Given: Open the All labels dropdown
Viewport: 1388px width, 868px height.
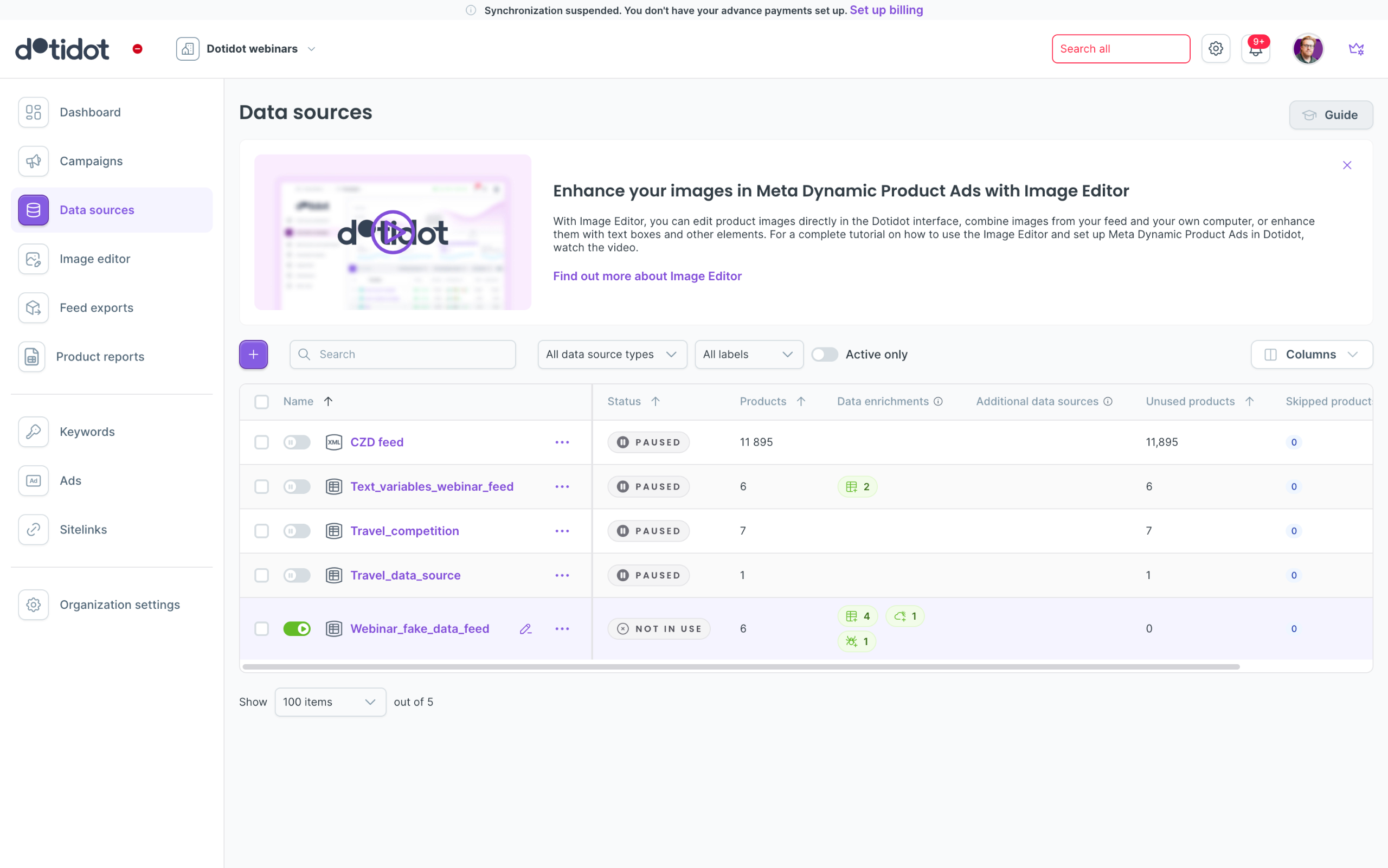Looking at the screenshot, I should (748, 354).
